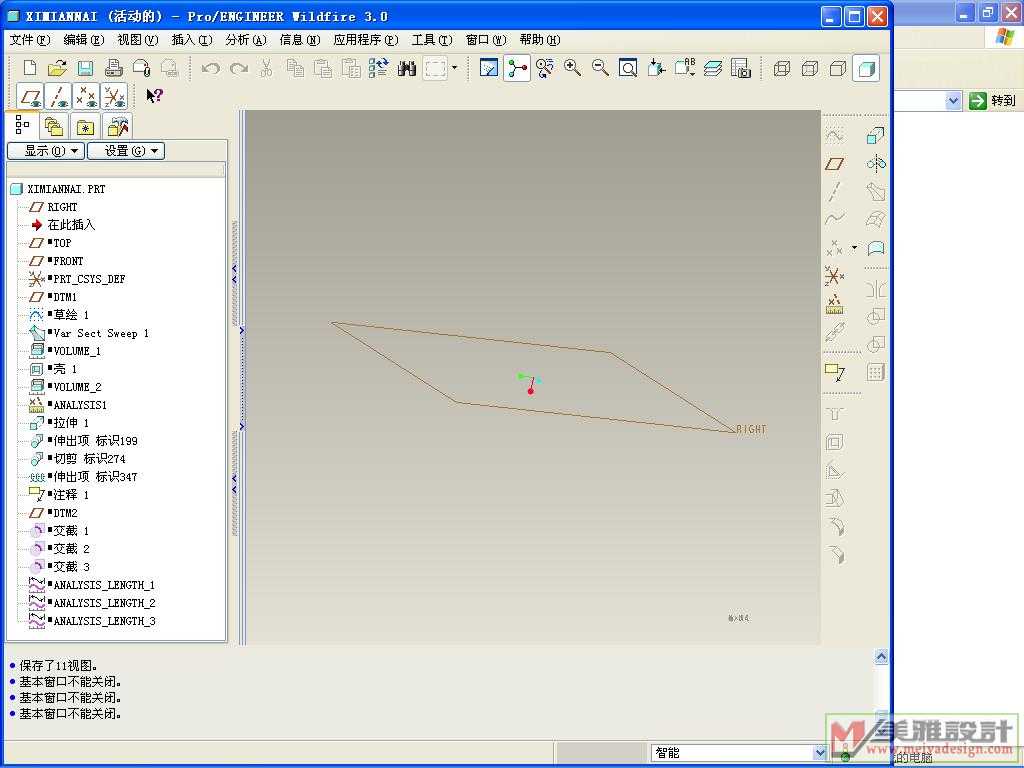Toggle the spin center display
The image size is (1024, 768).
(x=517, y=68)
